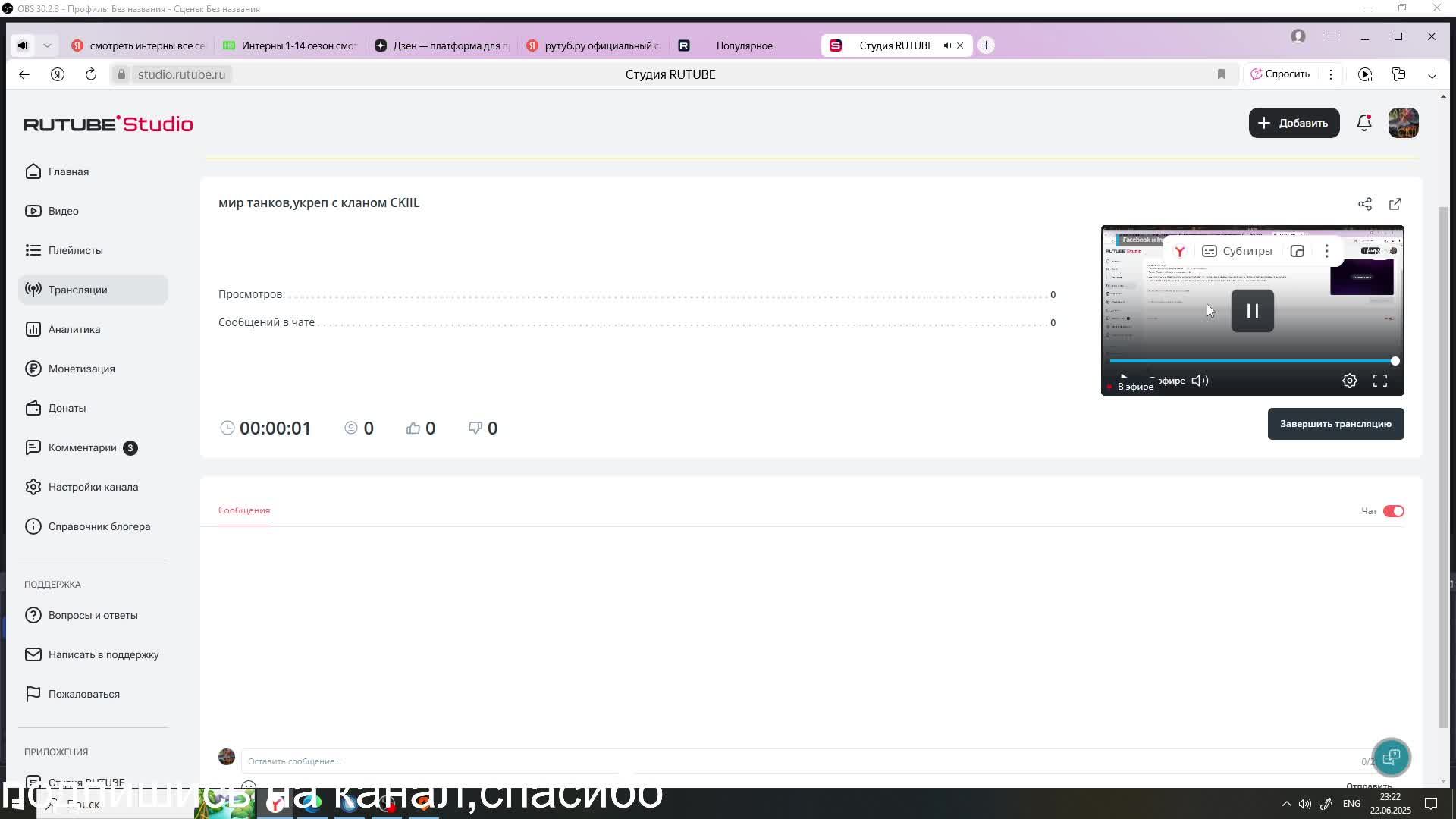1456x819 pixels.
Task: Mute audio on Студия RUTUBE tab
Action: (x=947, y=45)
